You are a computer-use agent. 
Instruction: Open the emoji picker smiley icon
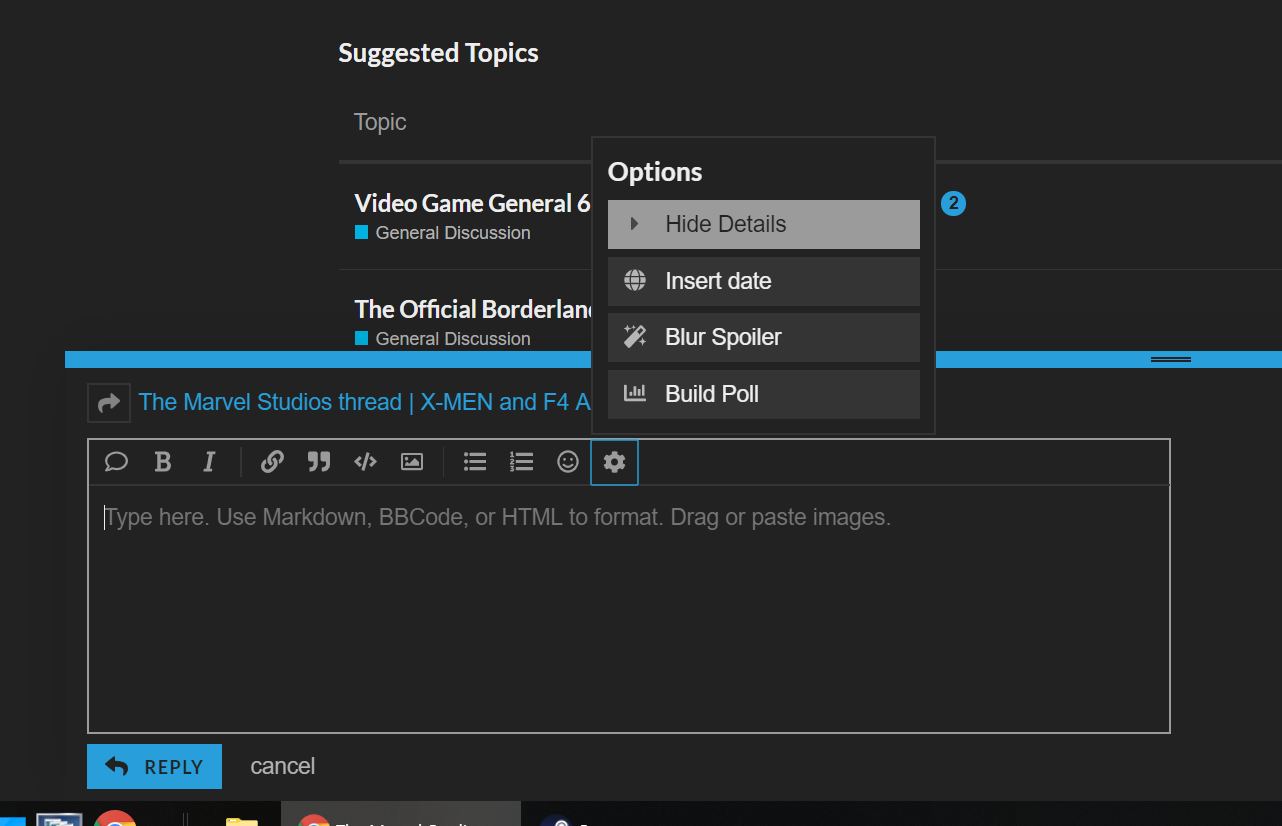coord(568,462)
